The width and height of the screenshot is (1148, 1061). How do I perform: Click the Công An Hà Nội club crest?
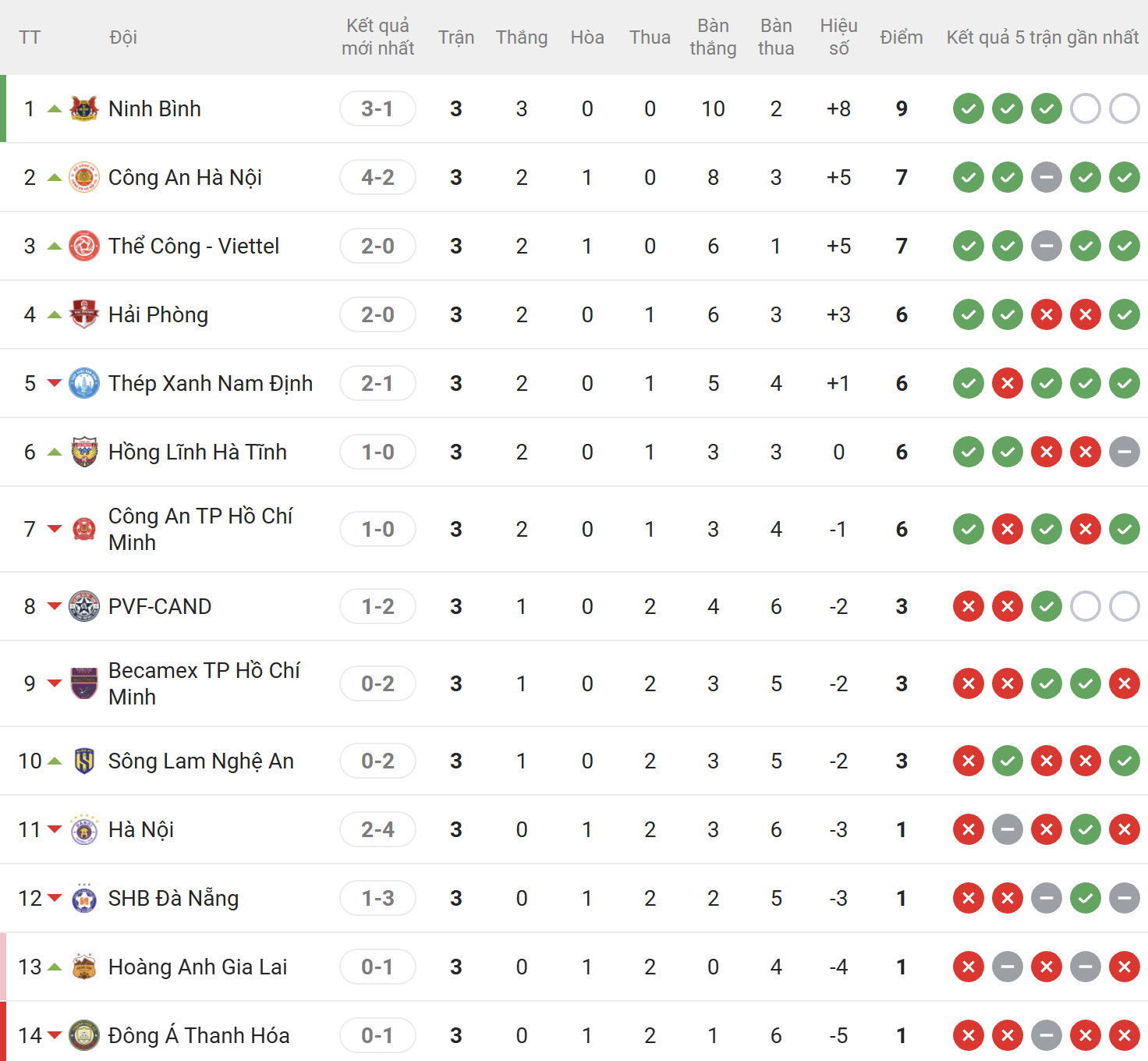pos(84,177)
